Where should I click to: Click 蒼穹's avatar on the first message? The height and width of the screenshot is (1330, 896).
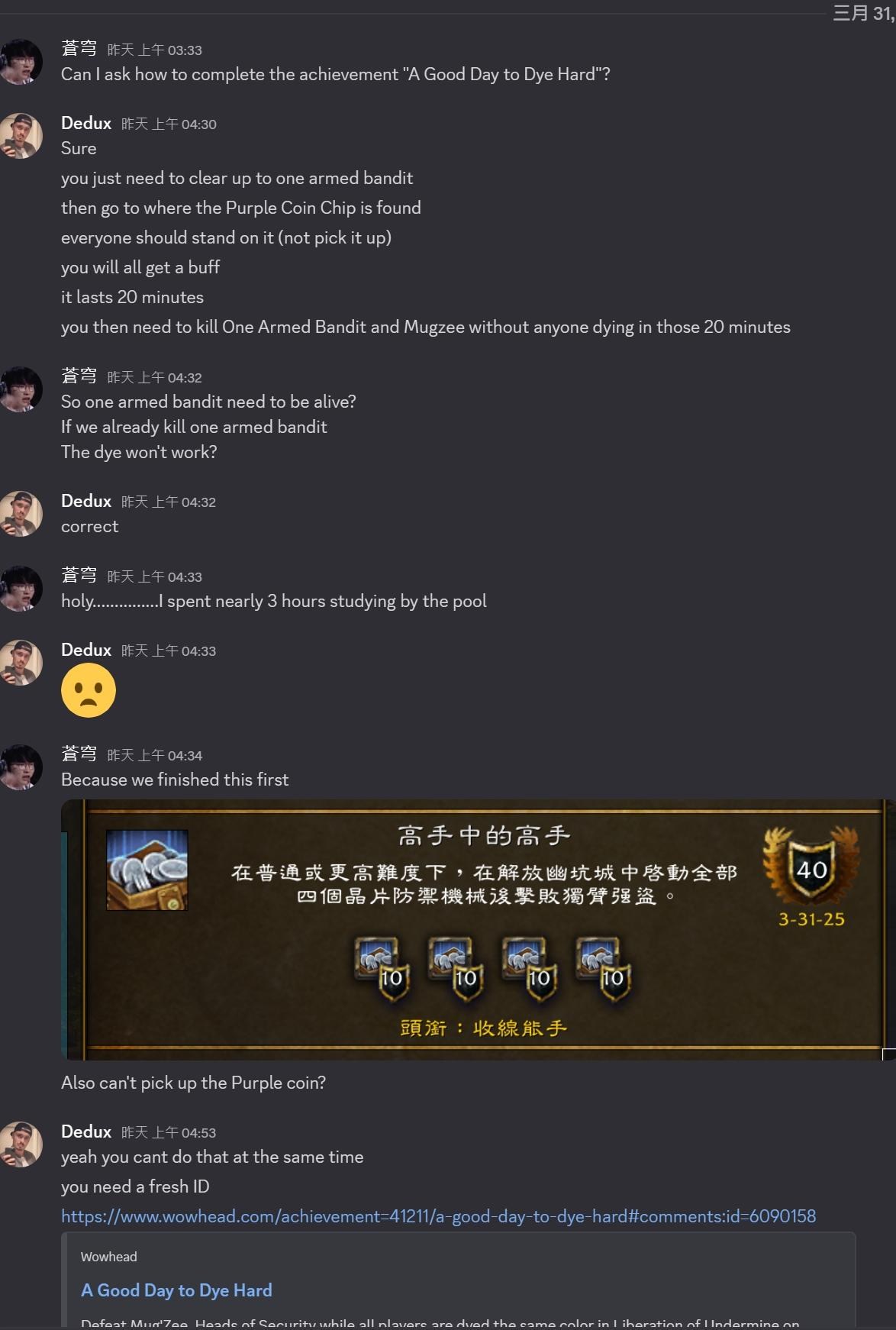(21, 62)
